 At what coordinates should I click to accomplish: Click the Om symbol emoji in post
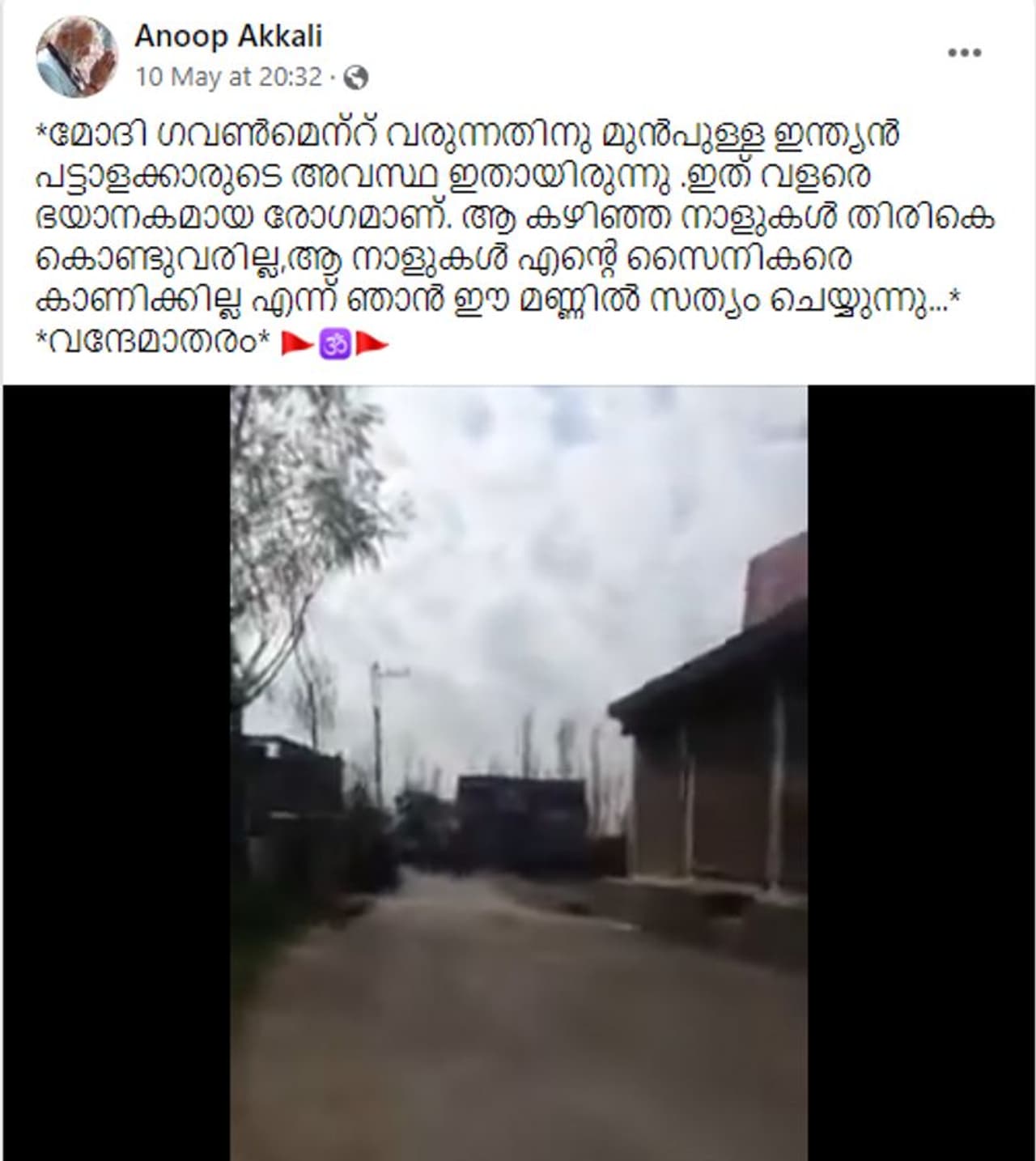335,344
